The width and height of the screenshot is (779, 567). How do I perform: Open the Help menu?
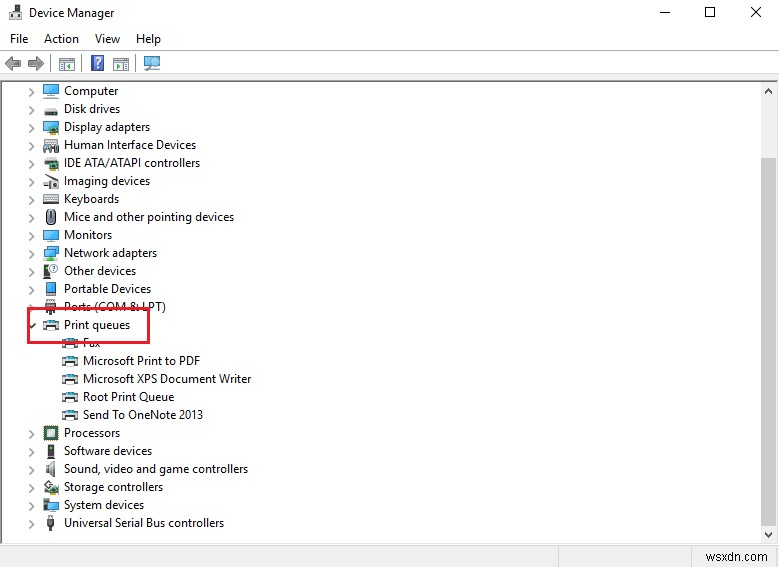click(x=148, y=39)
